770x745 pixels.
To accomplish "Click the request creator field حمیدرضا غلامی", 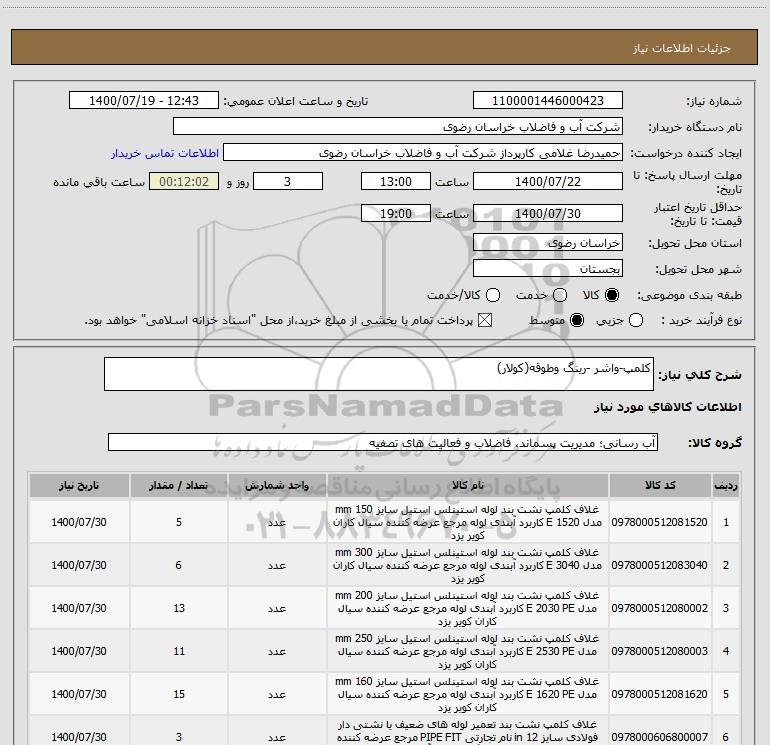I will pos(423,153).
